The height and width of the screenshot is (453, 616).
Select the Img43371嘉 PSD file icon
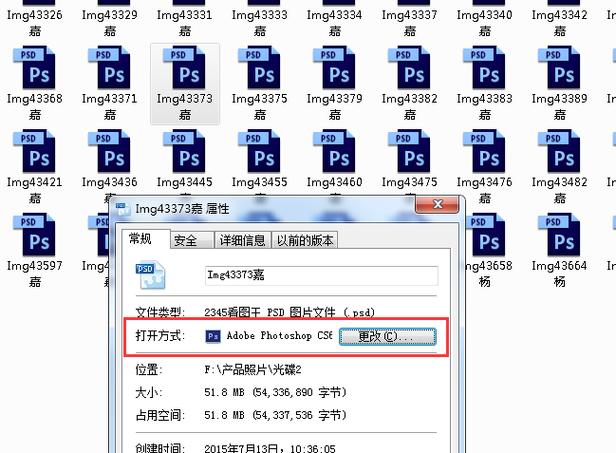(x=110, y=68)
